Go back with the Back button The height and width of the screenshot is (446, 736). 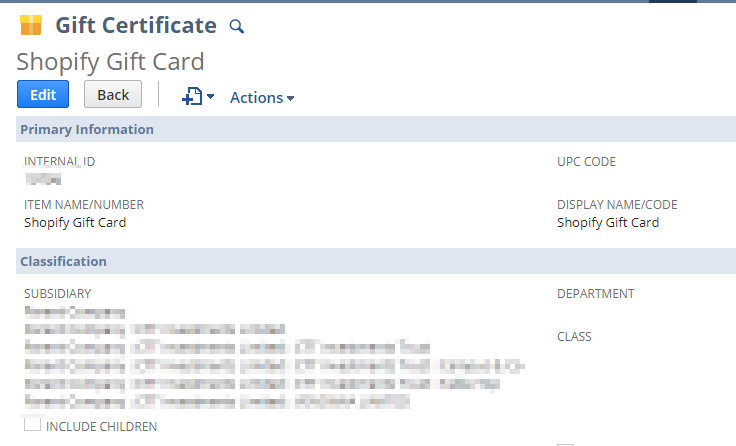point(113,95)
